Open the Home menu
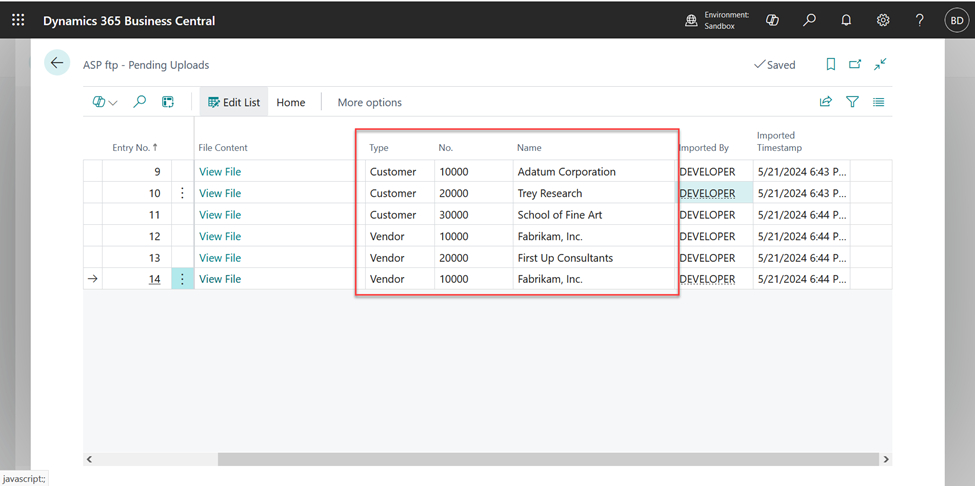 tap(291, 103)
